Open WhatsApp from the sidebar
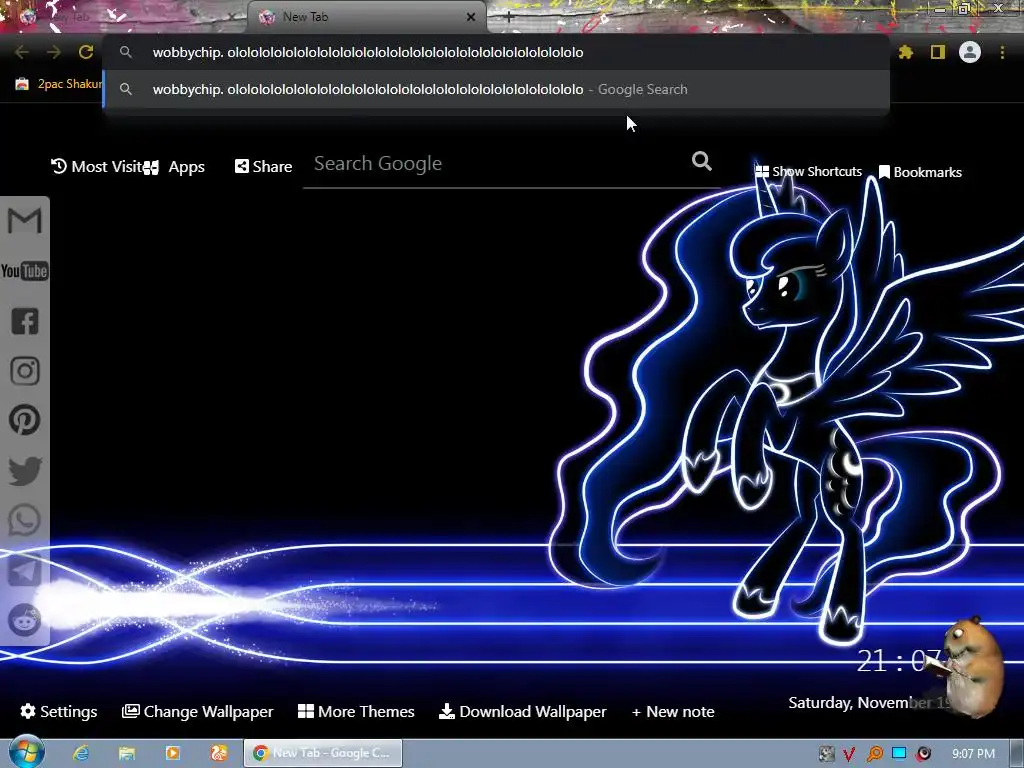The width and height of the screenshot is (1024, 768). click(25, 520)
